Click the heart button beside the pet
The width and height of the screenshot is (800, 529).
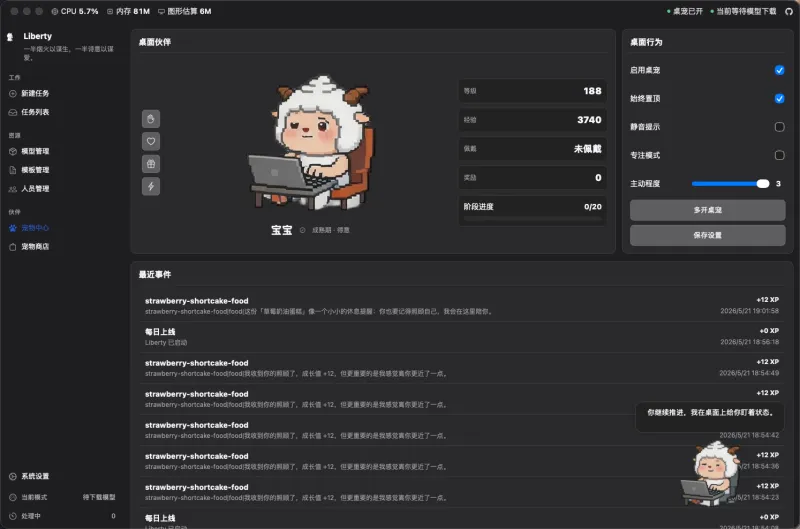click(151, 142)
